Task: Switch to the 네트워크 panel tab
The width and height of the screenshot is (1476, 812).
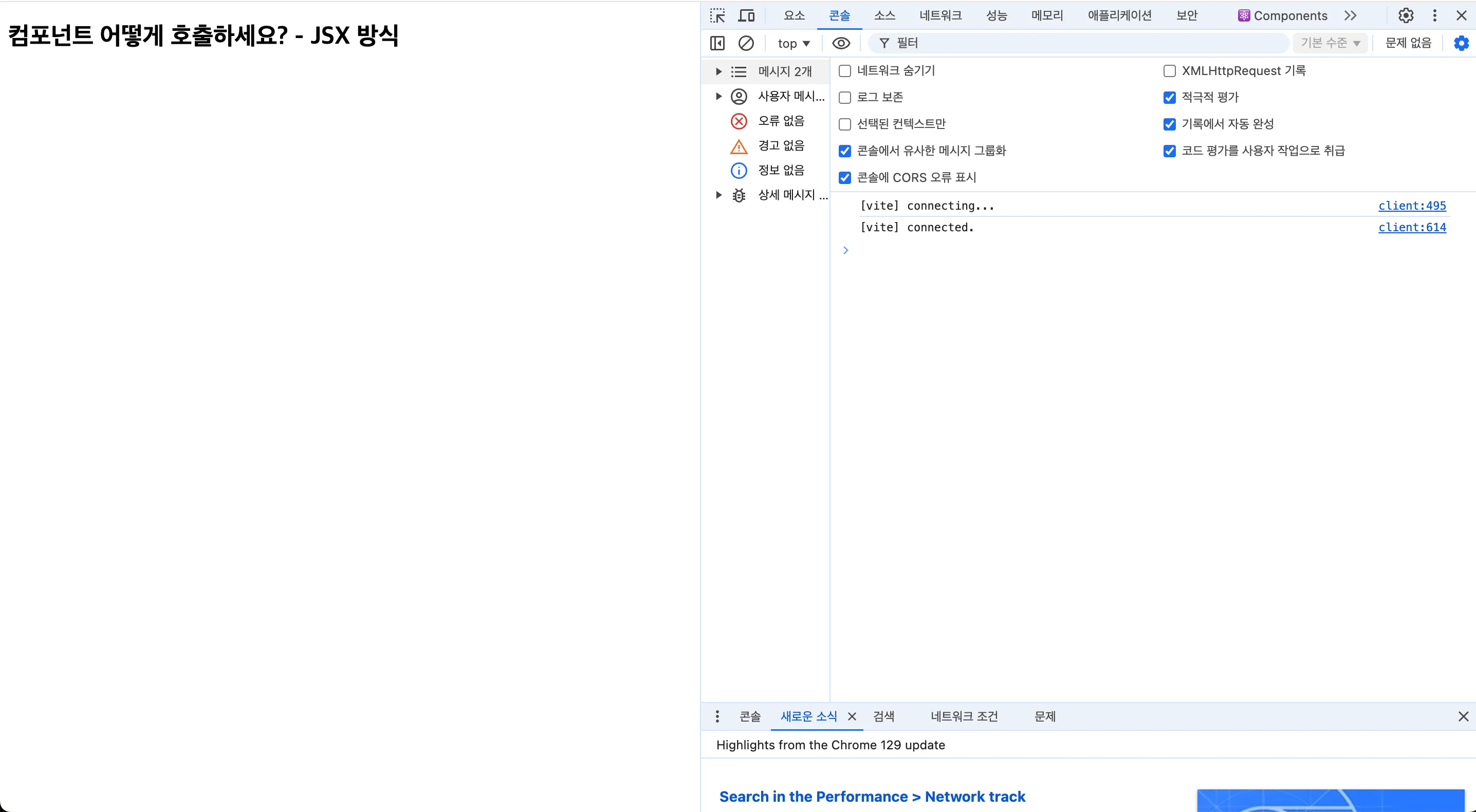Action: click(940, 15)
